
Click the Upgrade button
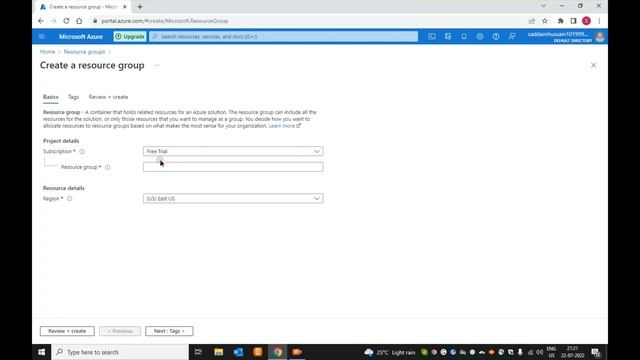(130, 37)
